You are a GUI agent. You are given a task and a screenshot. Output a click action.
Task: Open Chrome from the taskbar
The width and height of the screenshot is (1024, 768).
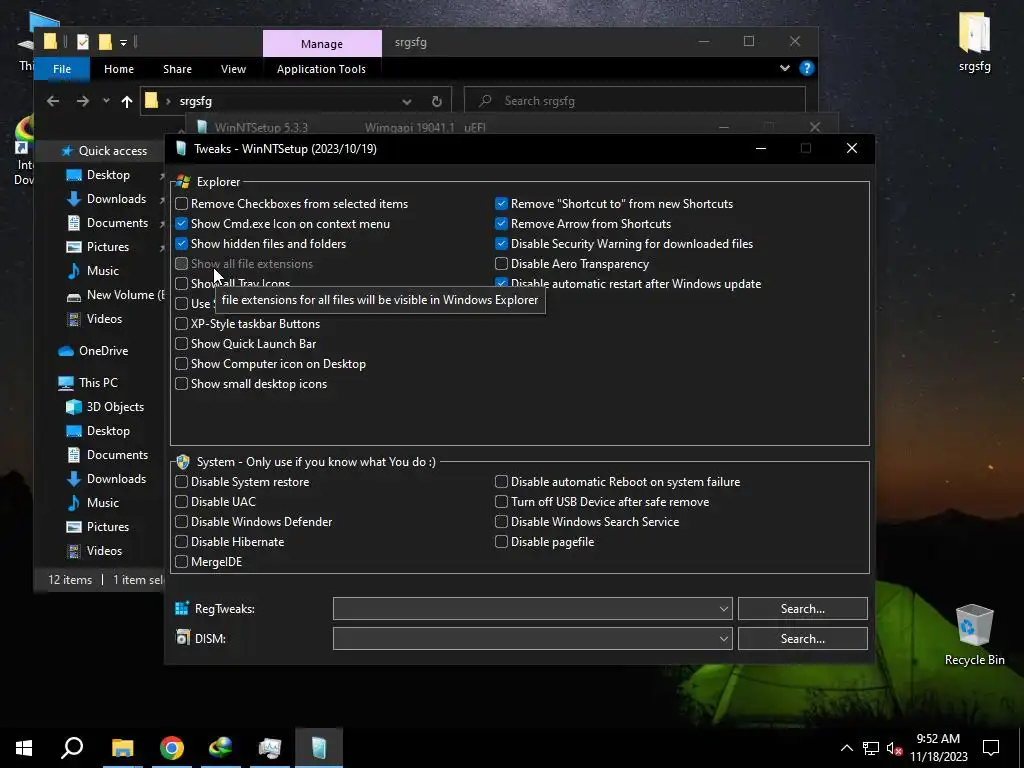(172, 748)
